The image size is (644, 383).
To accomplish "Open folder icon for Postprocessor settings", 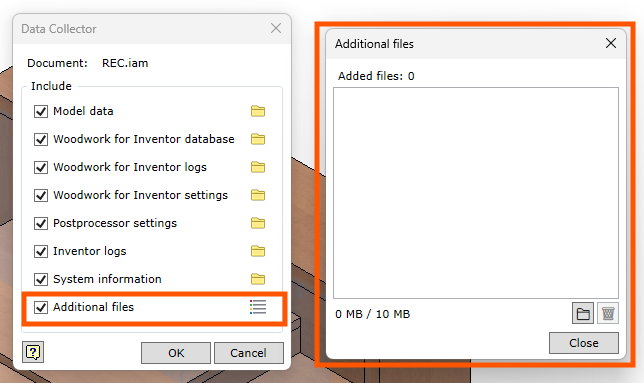I will pyautogui.click(x=258, y=223).
